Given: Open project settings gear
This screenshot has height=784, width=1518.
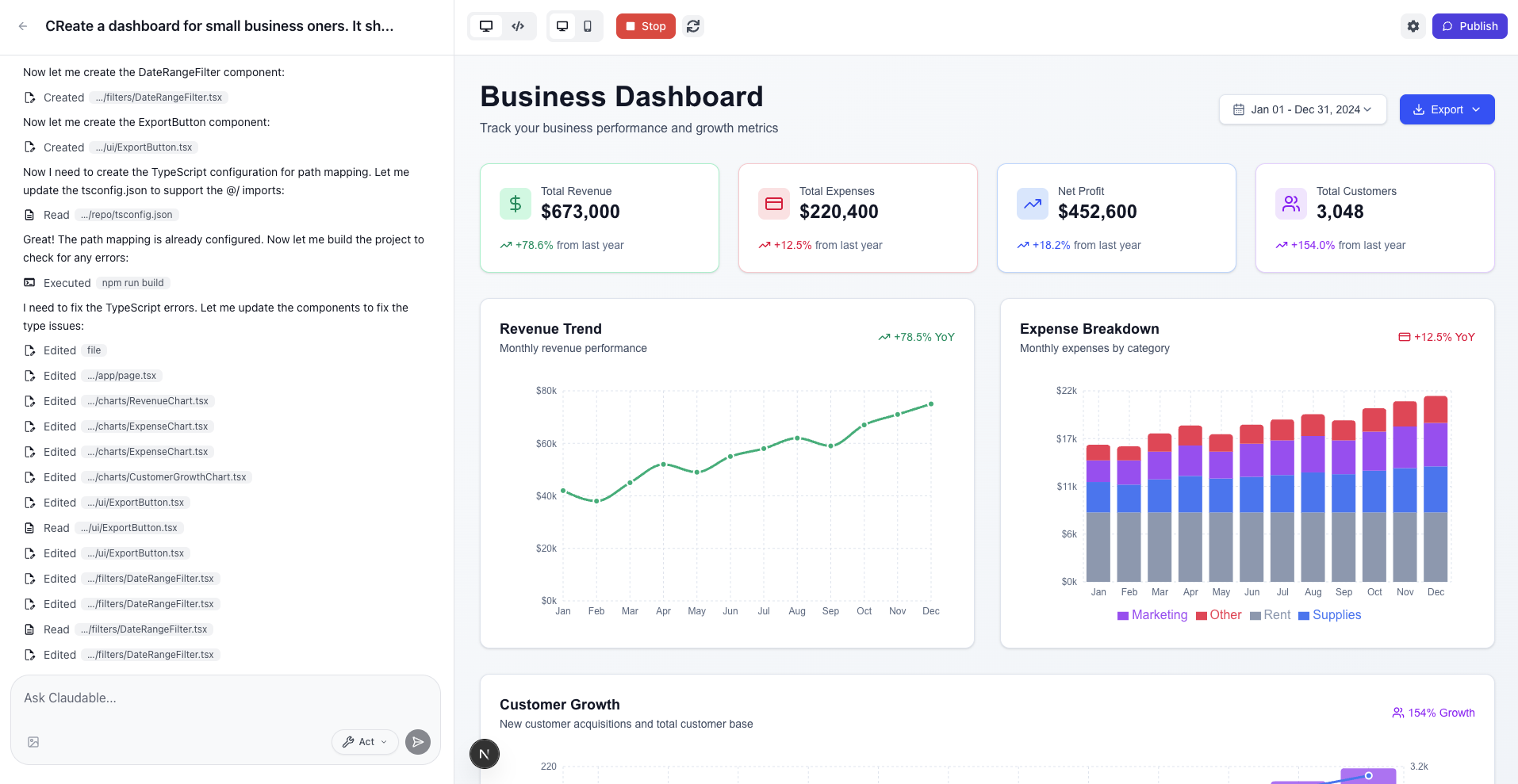Looking at the screenshot, I should [1413, 26].
